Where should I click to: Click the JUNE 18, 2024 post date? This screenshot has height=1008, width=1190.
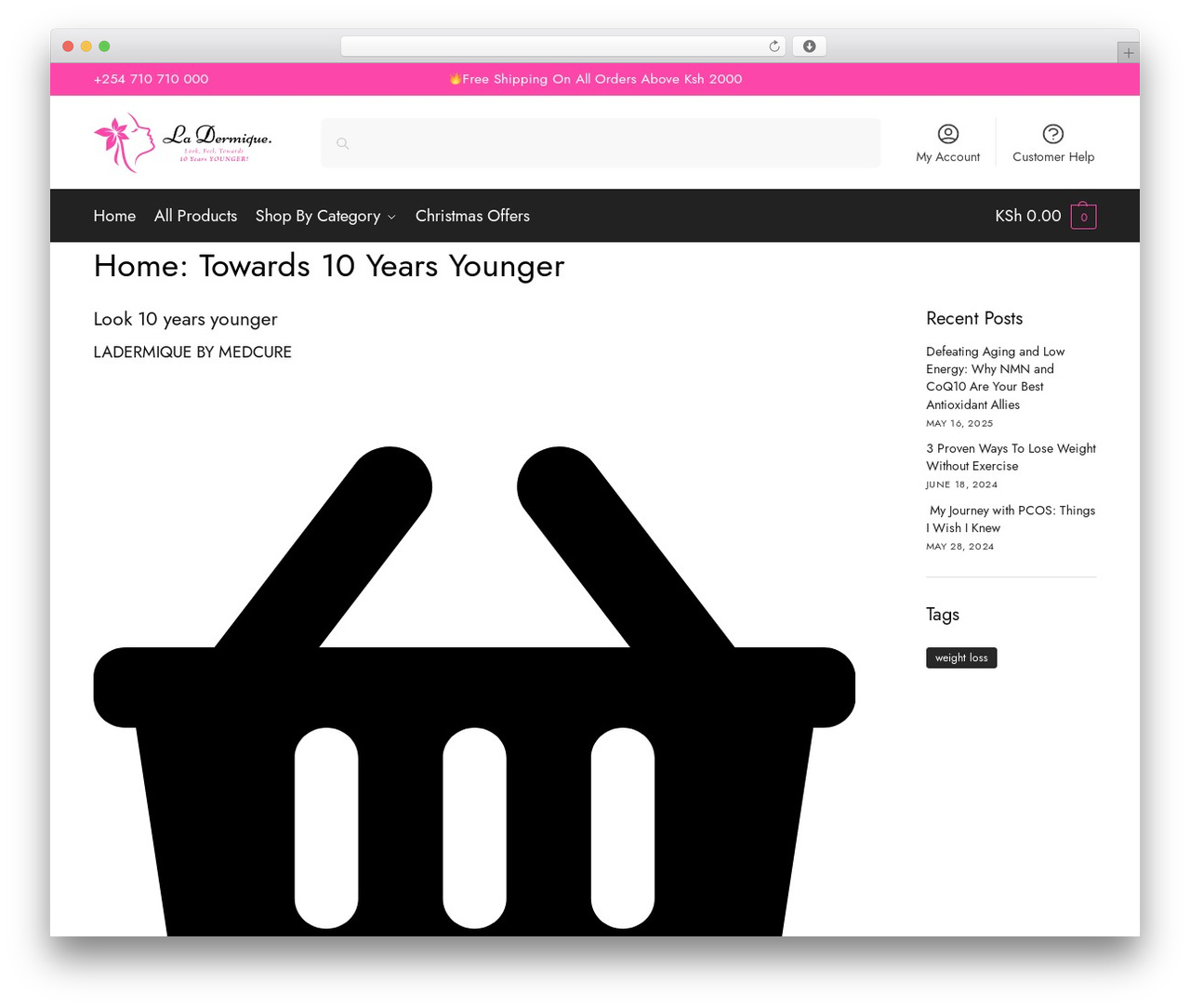(961, 484)
